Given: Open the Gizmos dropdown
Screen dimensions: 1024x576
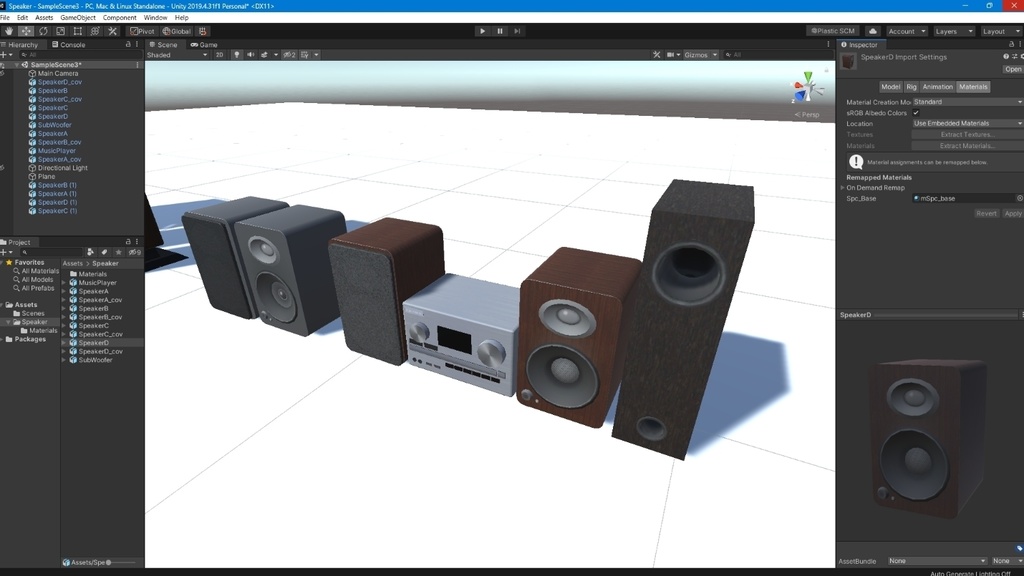Looking at the screenshot, I should (701, 55).
